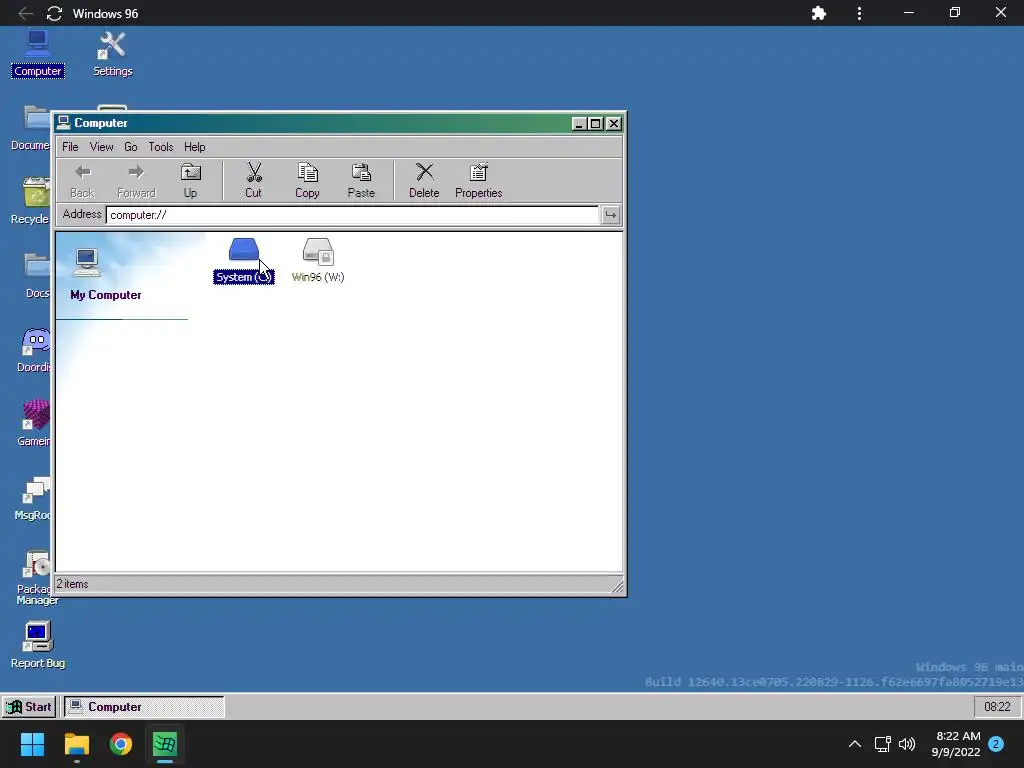1024x768 pixels.
Task: Click the Computer taskbar button
Action: (x=144, y=707)
